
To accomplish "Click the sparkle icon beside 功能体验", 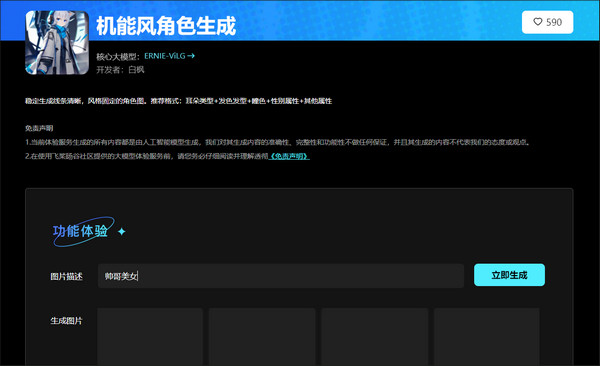I will click(x=122, y=231).
